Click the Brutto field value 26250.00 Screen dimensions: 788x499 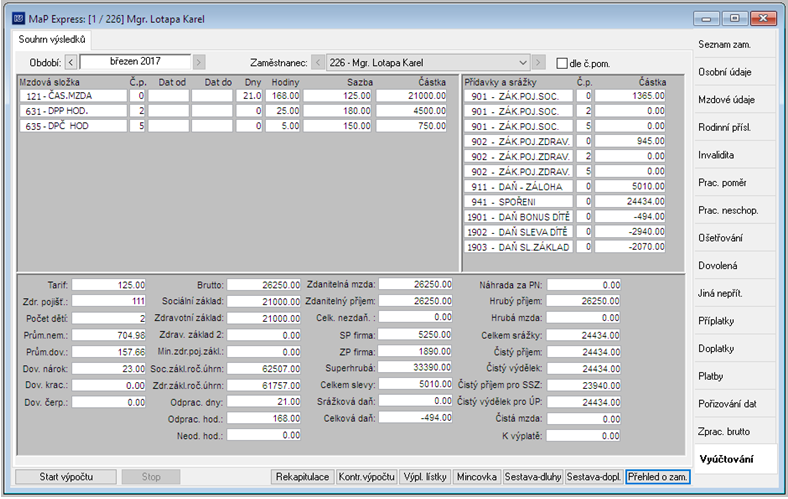264,285
